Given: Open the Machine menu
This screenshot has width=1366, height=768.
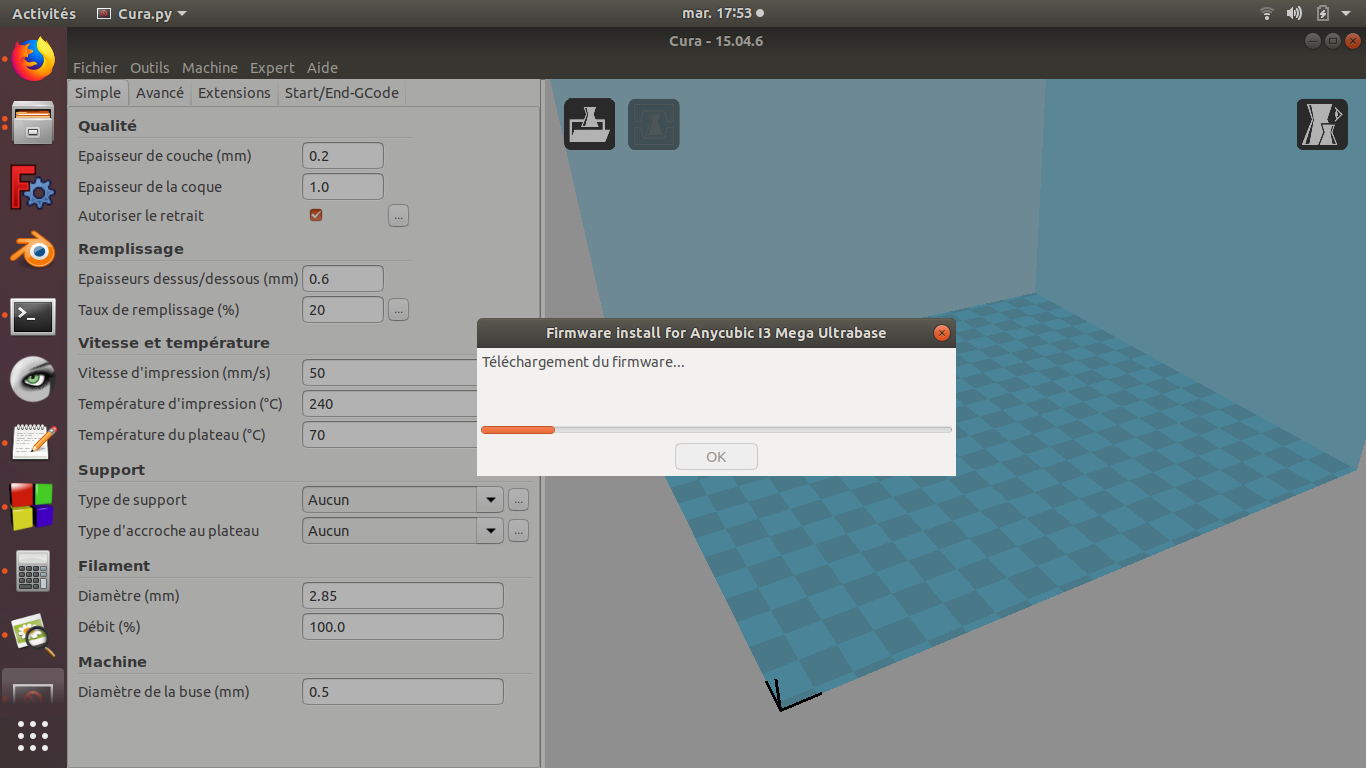Looking at the screenshot, I should point(210,68).
